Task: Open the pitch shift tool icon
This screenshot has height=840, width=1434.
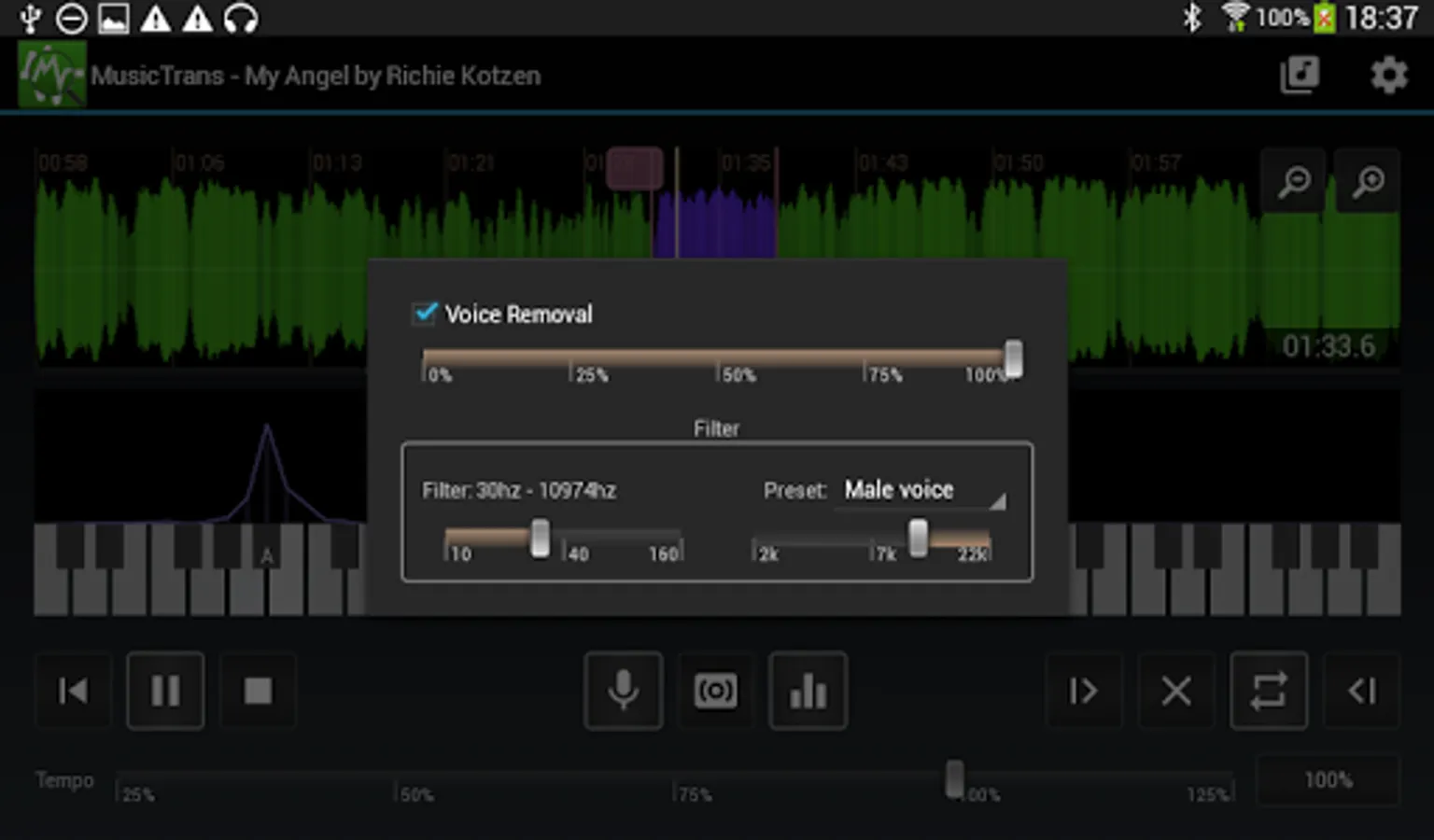Action: click(x=715, y=691)
